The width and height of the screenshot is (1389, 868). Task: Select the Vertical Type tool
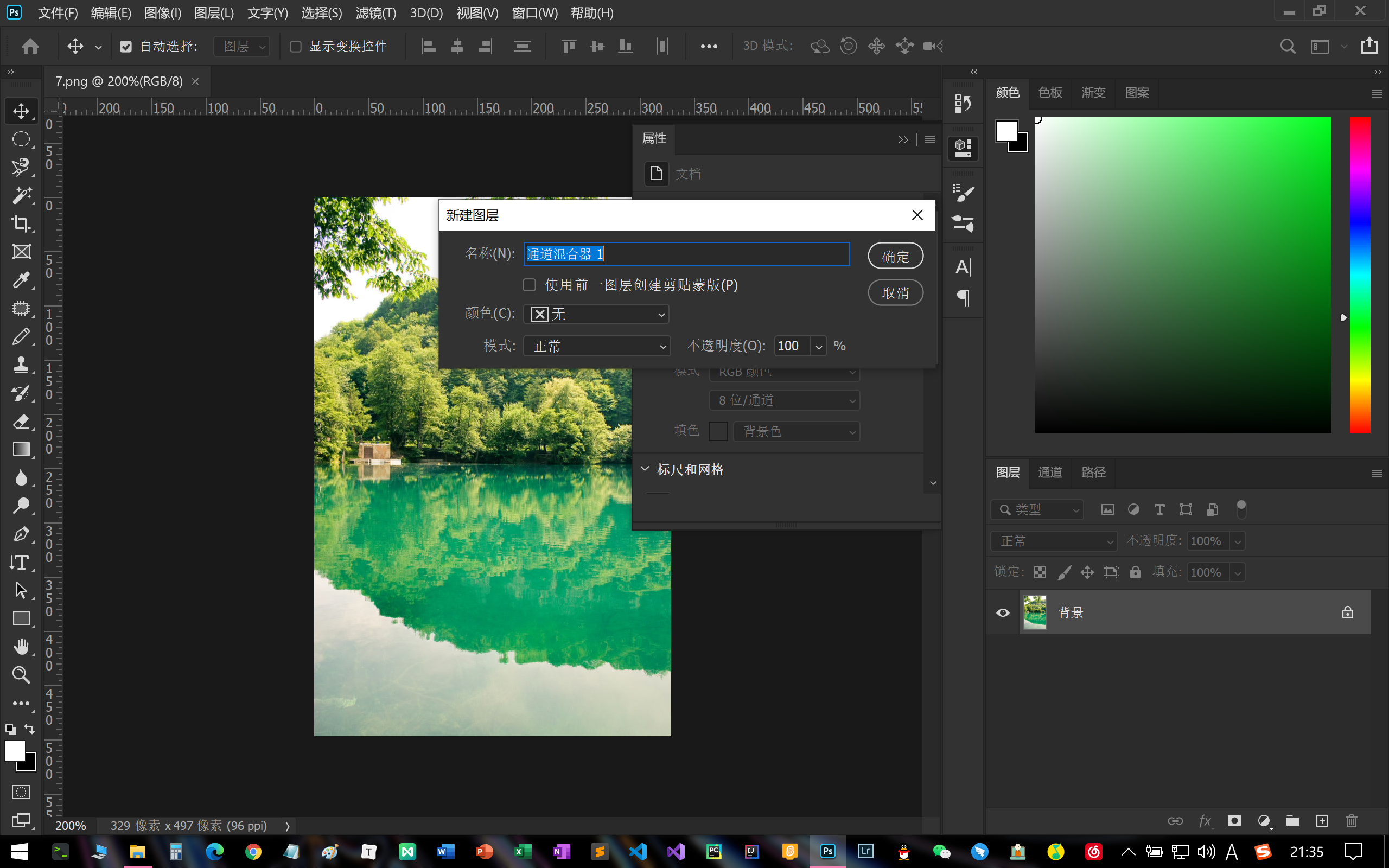coord(21,562)
